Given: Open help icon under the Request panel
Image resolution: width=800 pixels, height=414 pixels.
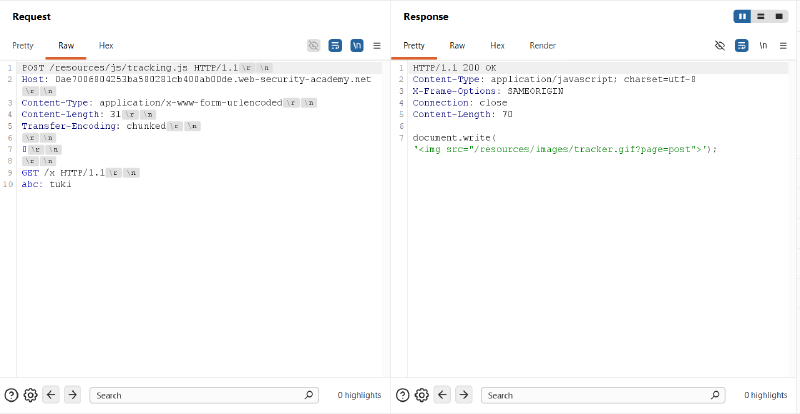Looking at the screenshot, I should pos(11,395).
